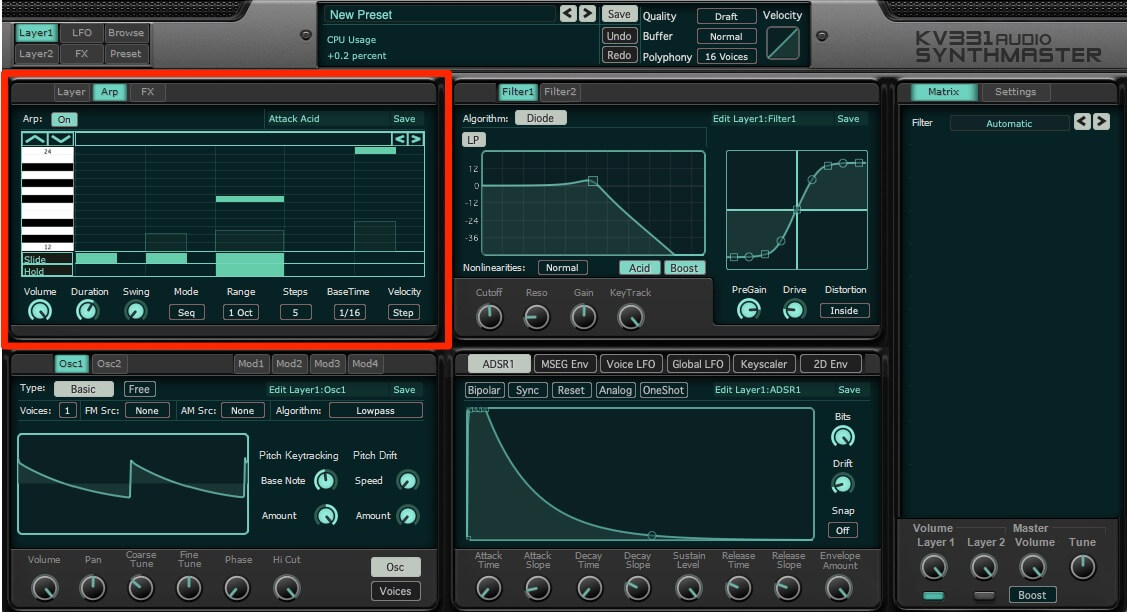Open the Browse tab
The image size is (1127, 612).
[x=126, y=32]
